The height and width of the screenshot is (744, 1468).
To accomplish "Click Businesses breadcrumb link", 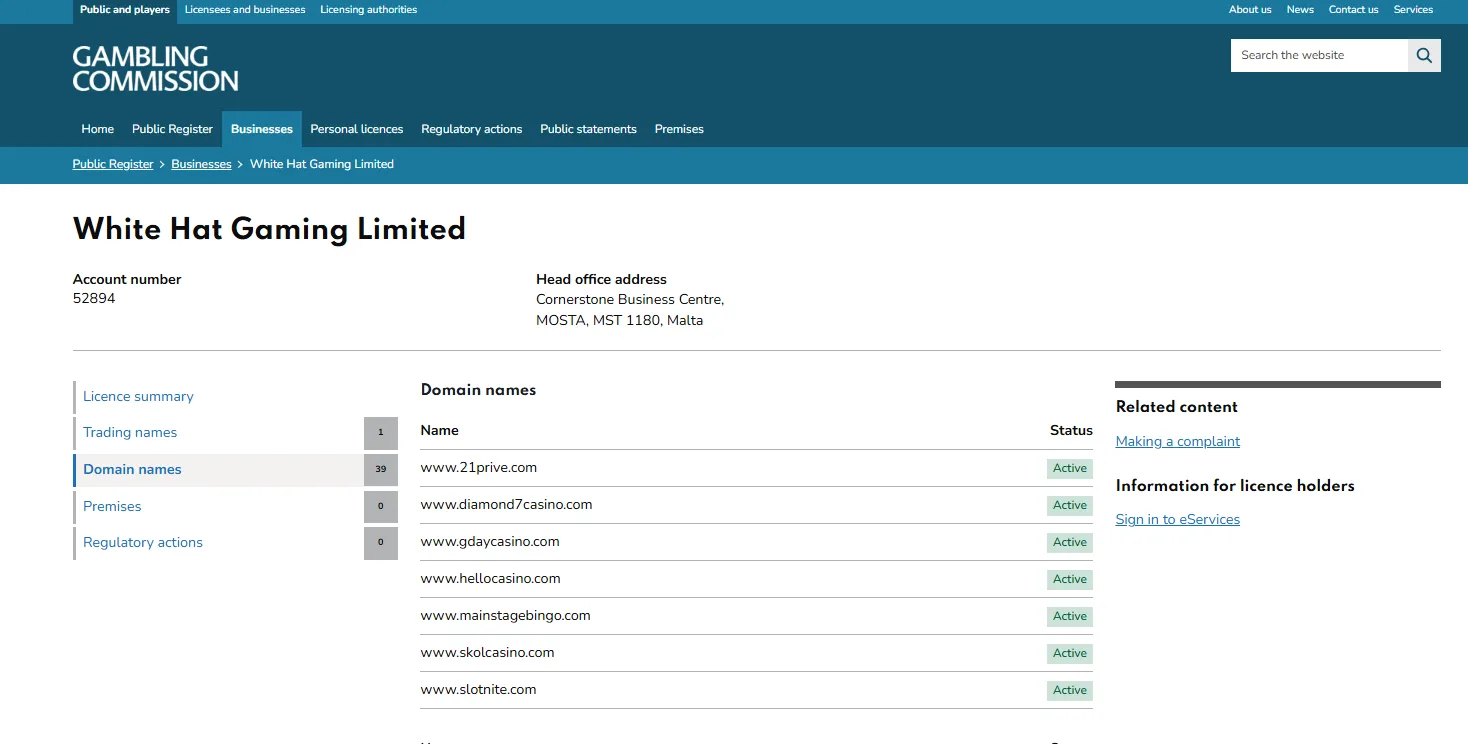I will [x=201, y=164].
